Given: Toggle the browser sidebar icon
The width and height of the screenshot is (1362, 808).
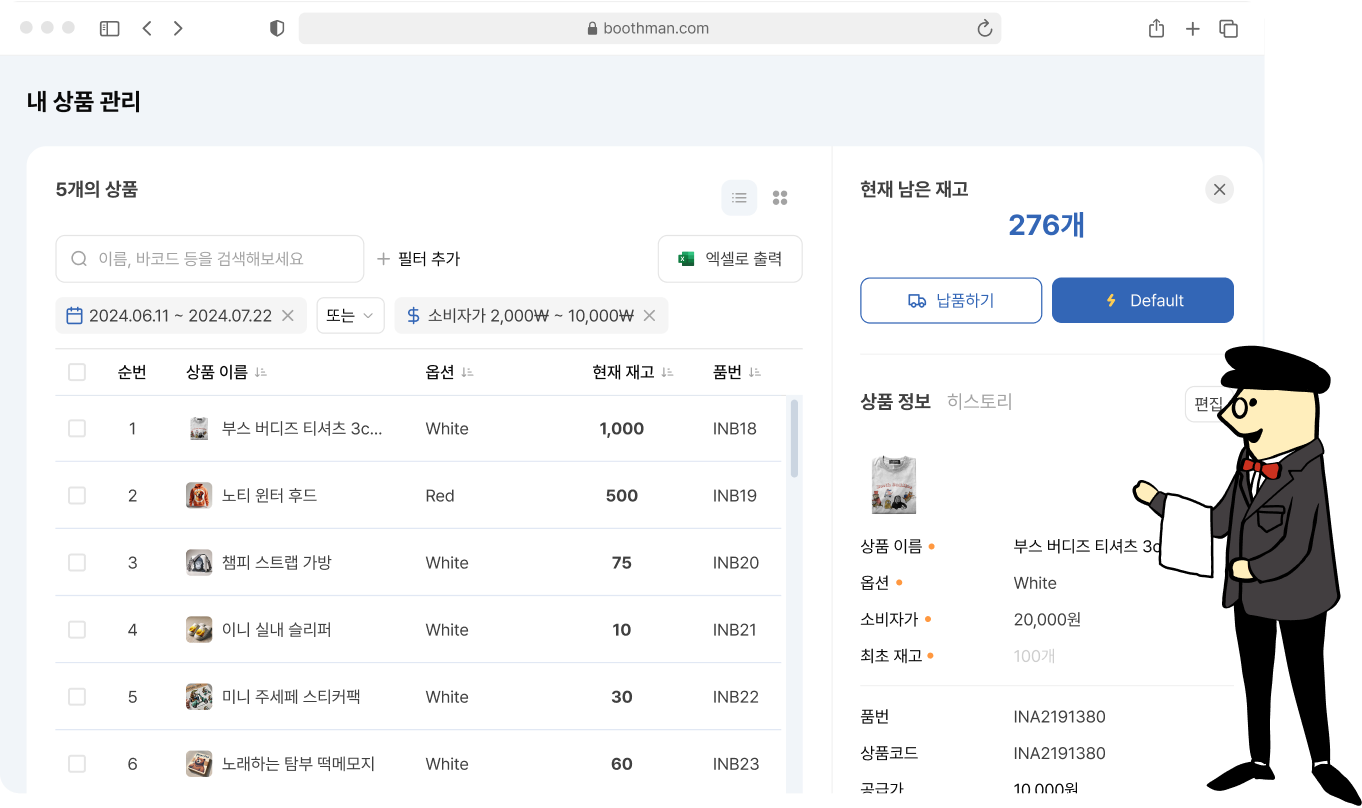Looking at the screenshot, I should [110, 29].
